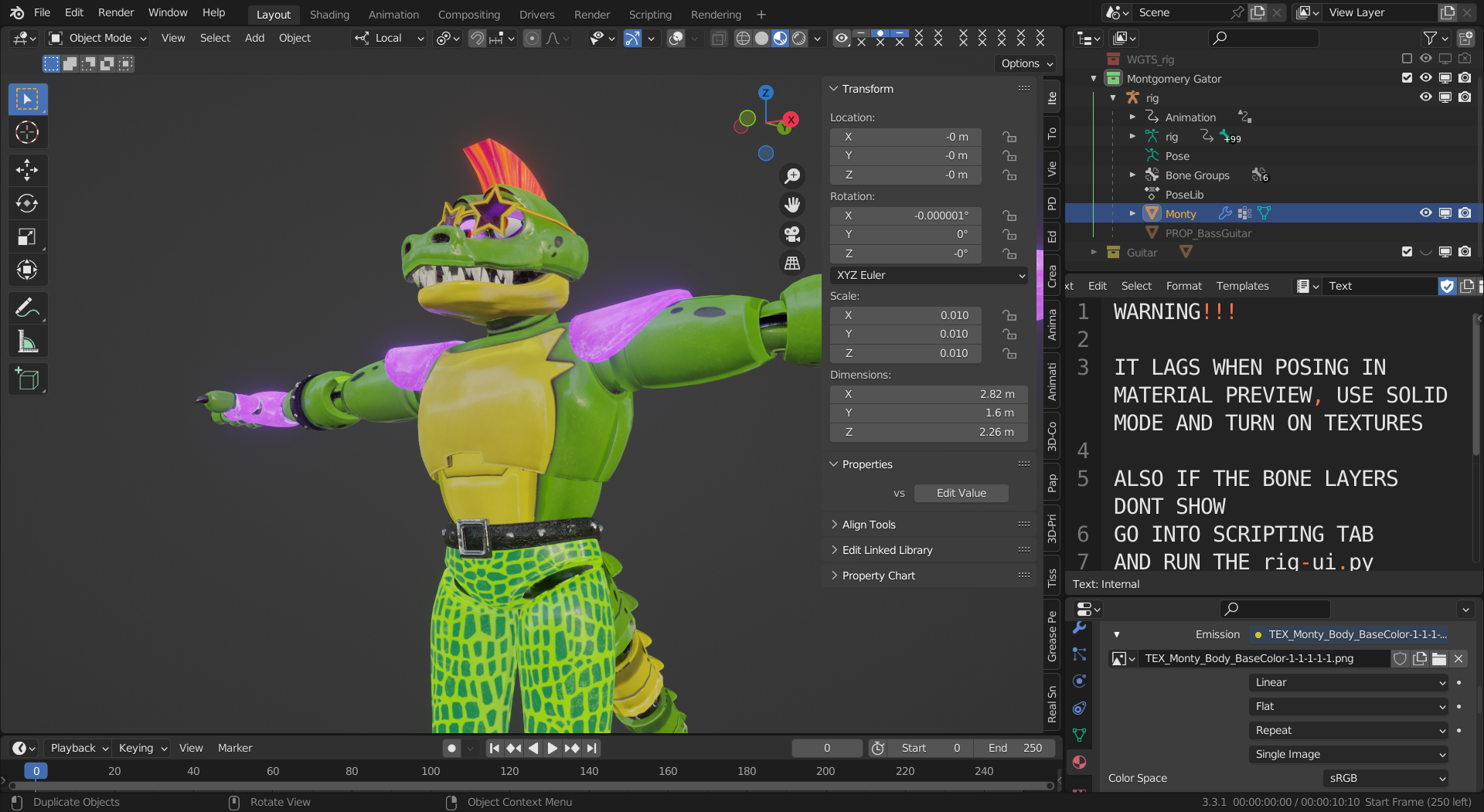The image size is (1484, 812).
Task: Open the XYZ Euler rotation order dropdown
Action: coord(928,275)
